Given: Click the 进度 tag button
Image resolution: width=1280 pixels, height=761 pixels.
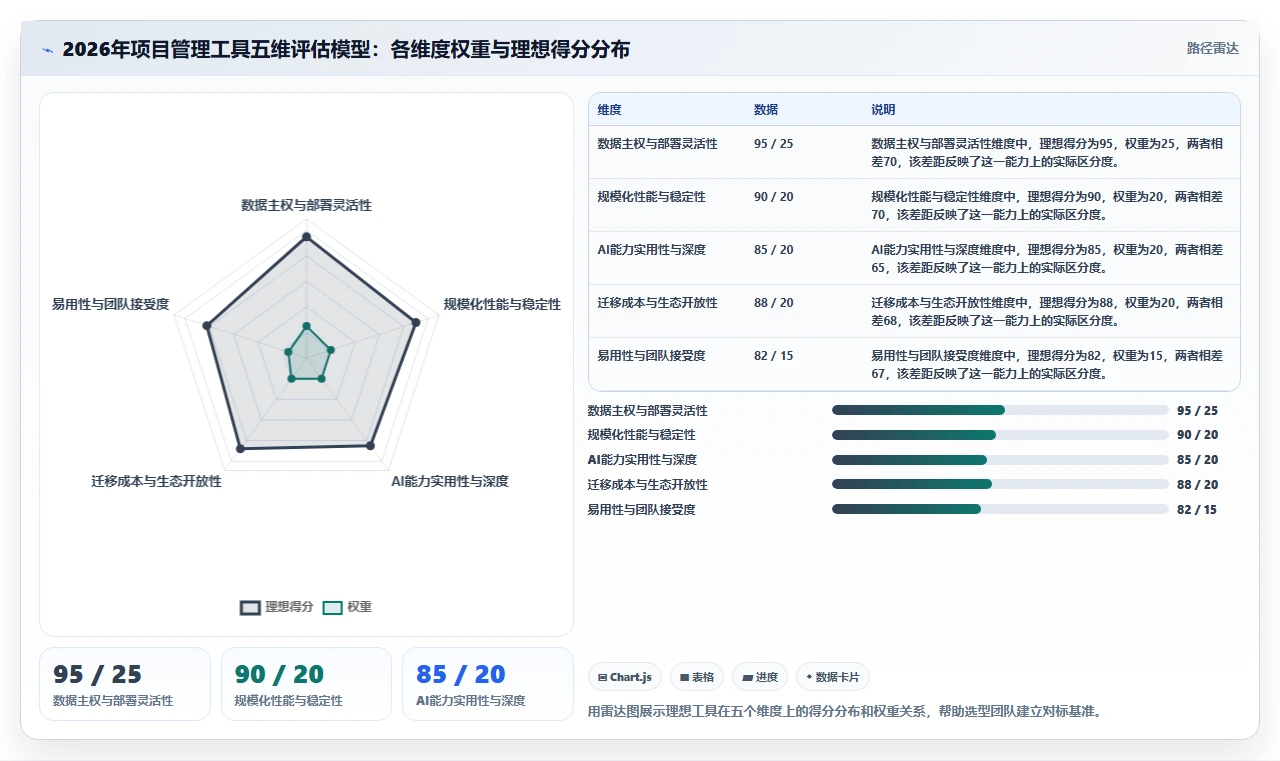Looking at the screenshot, I should click(760, 677).
